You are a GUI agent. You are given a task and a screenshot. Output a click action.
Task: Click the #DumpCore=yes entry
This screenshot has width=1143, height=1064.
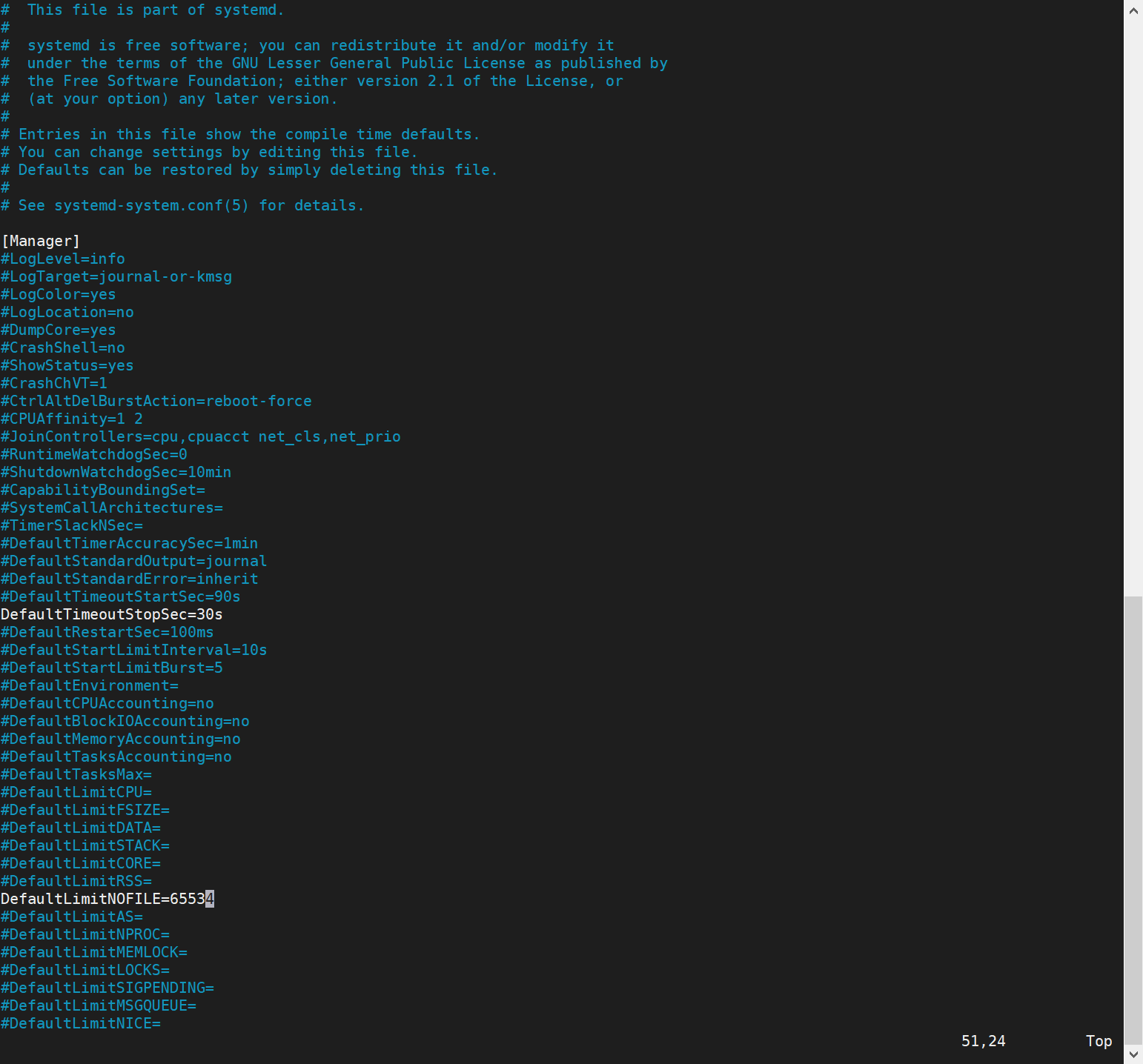(58, 330)
